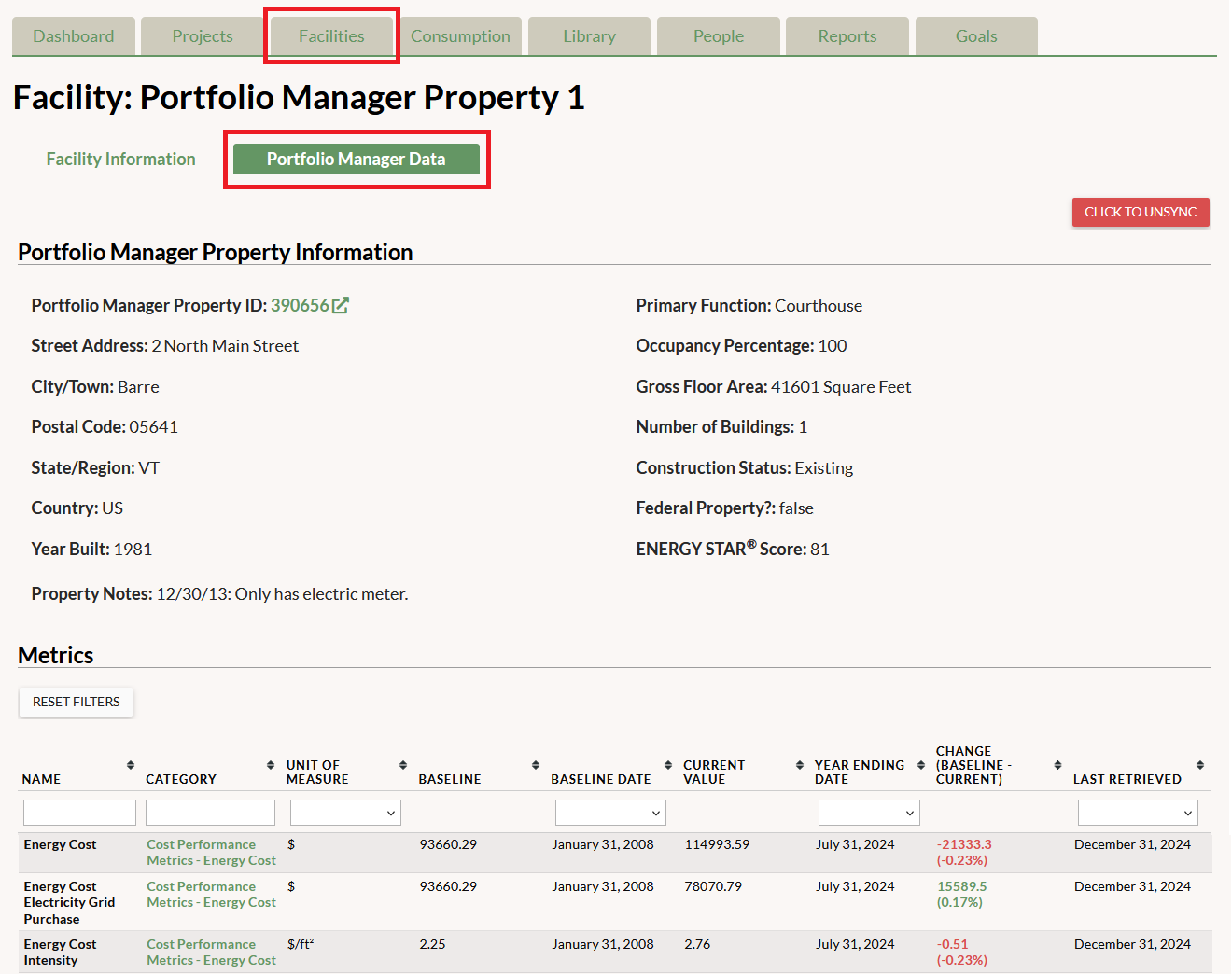Viewport: 1232px width, 974px height.
Task: Sort by Category using its sort arrows
Action: coord(271,765)
